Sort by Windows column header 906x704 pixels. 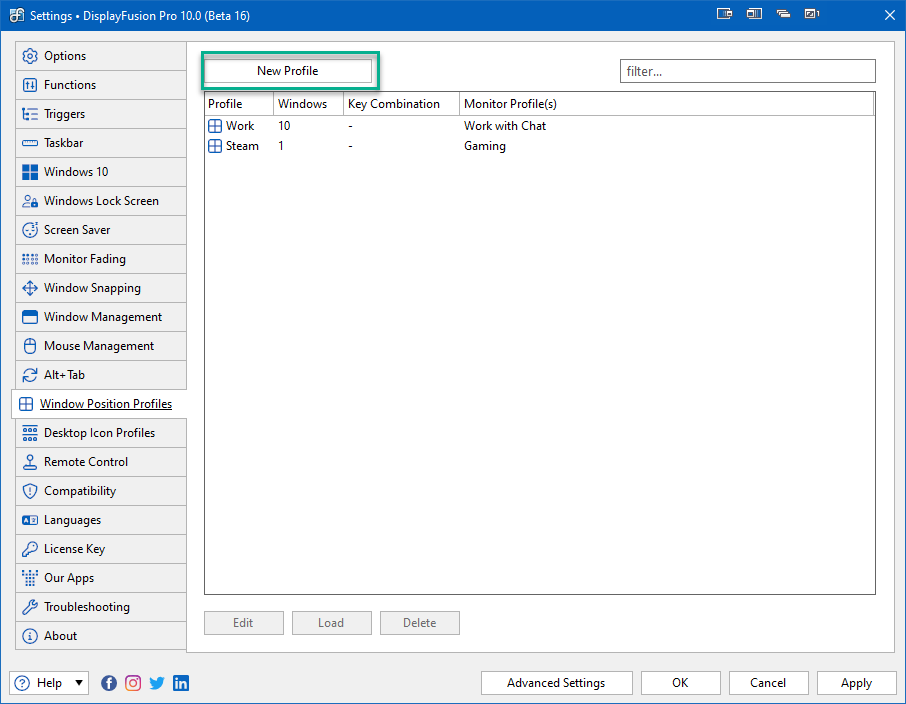308,104
